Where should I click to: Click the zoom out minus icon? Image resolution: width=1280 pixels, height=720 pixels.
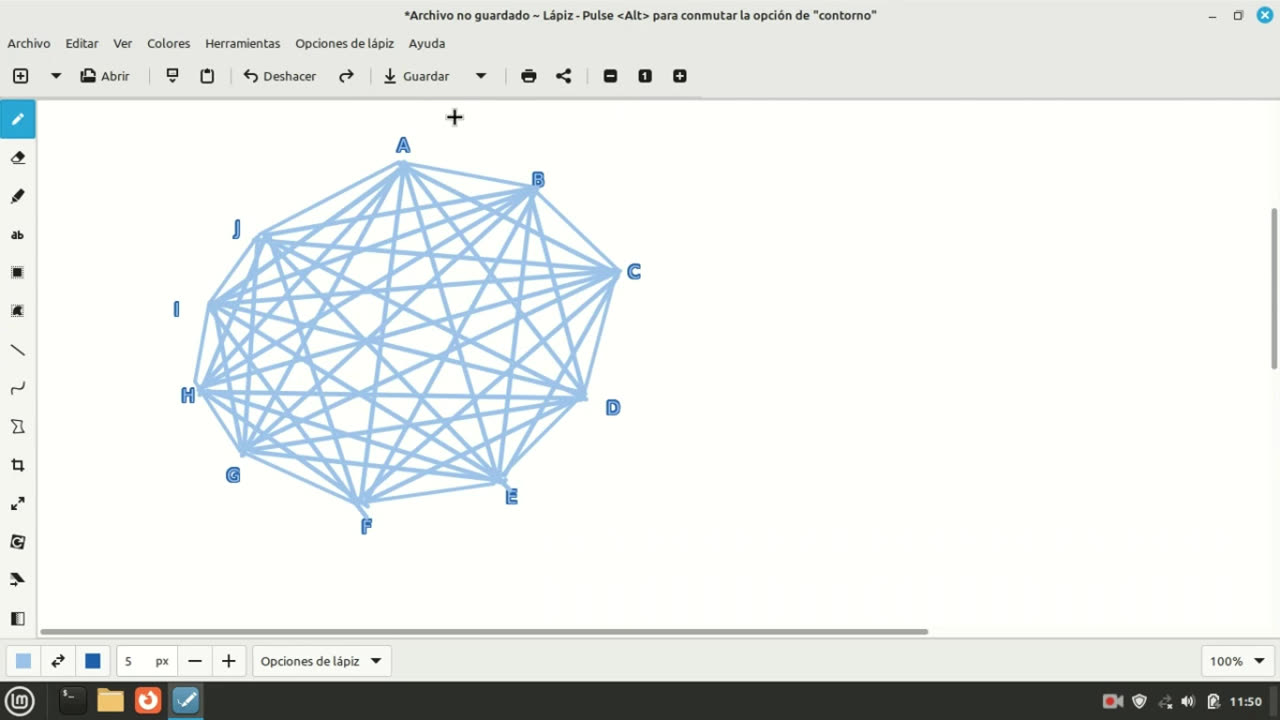pos(610,76)
